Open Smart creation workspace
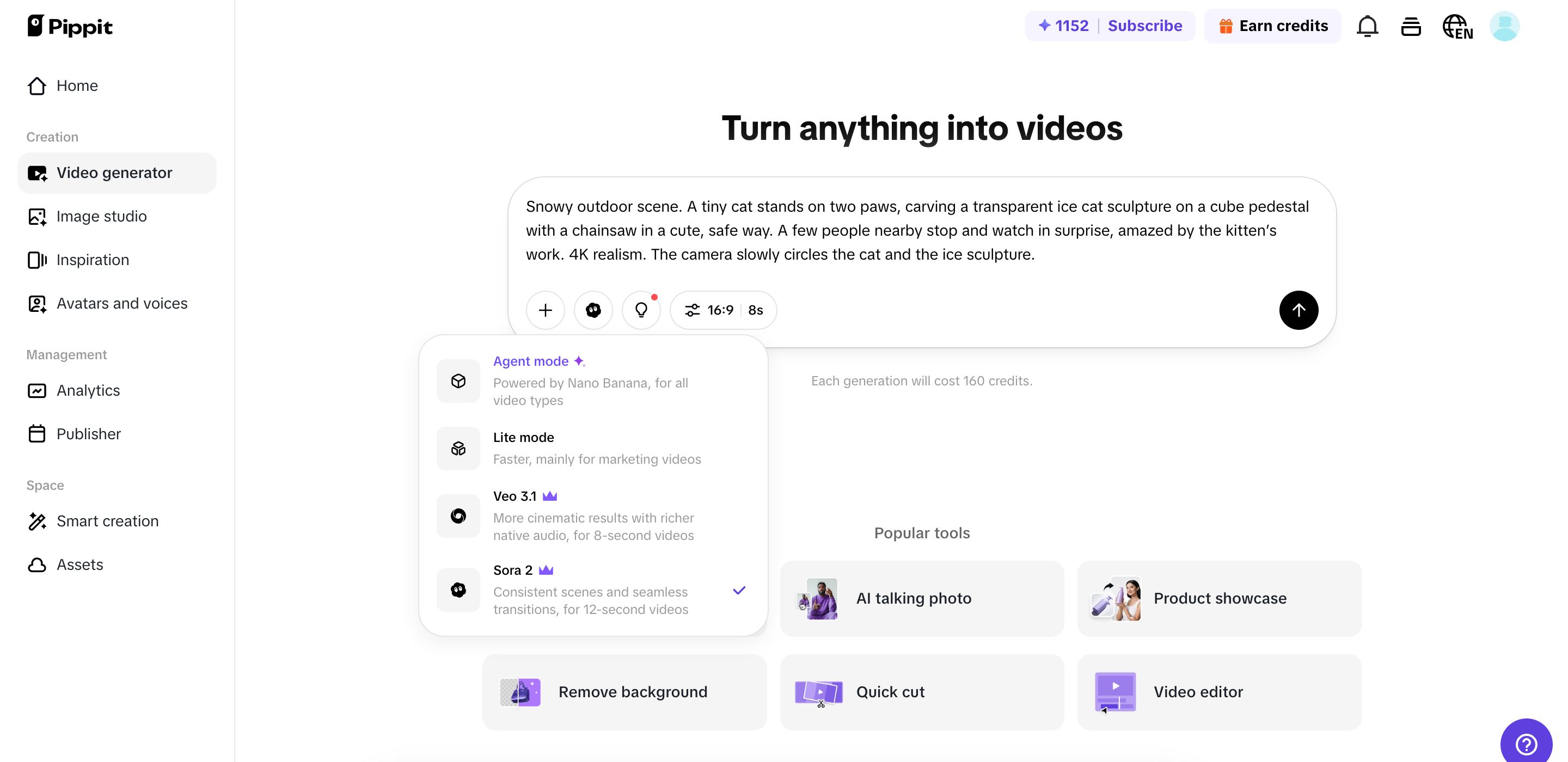Image resolution: width=1568 pixels, height=762 pixels. point(107,521)
